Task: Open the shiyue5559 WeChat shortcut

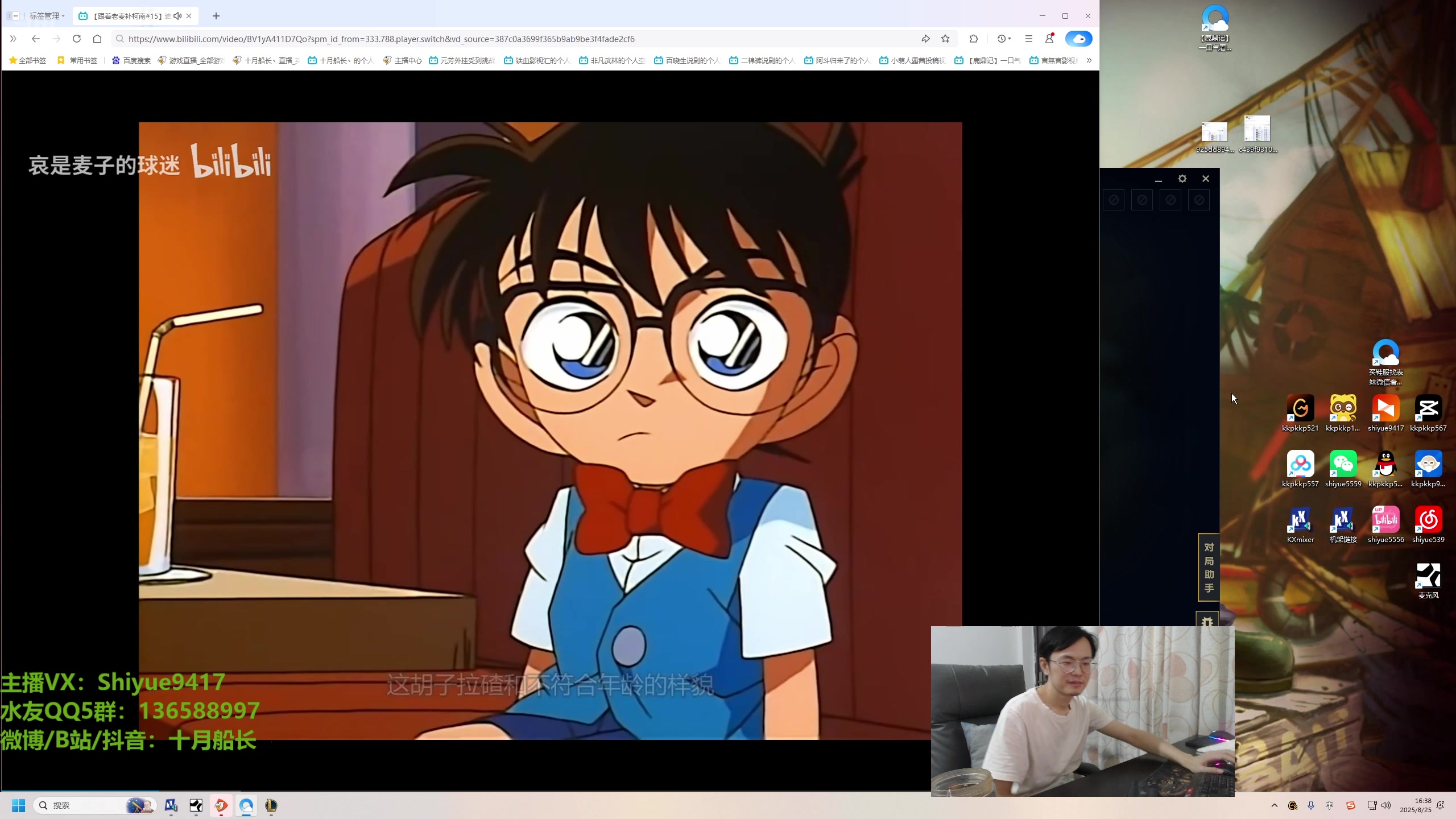Action: pyautogui.click(x=1343, y=469)
